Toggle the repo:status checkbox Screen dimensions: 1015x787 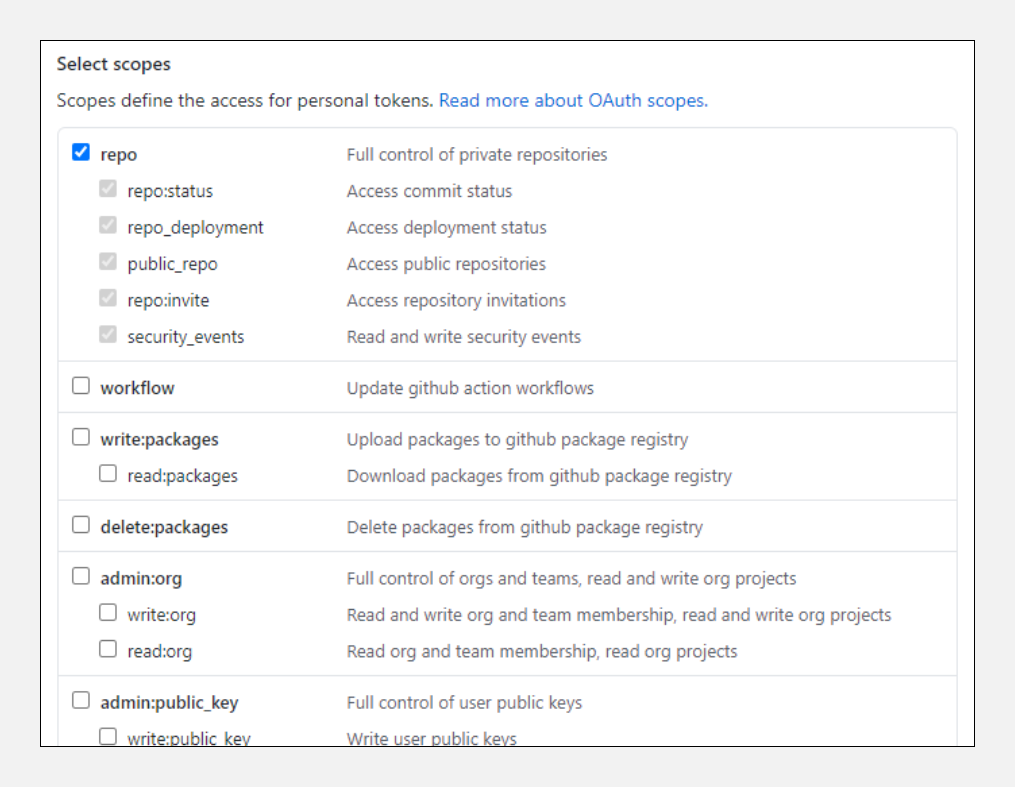pos(108,189)
